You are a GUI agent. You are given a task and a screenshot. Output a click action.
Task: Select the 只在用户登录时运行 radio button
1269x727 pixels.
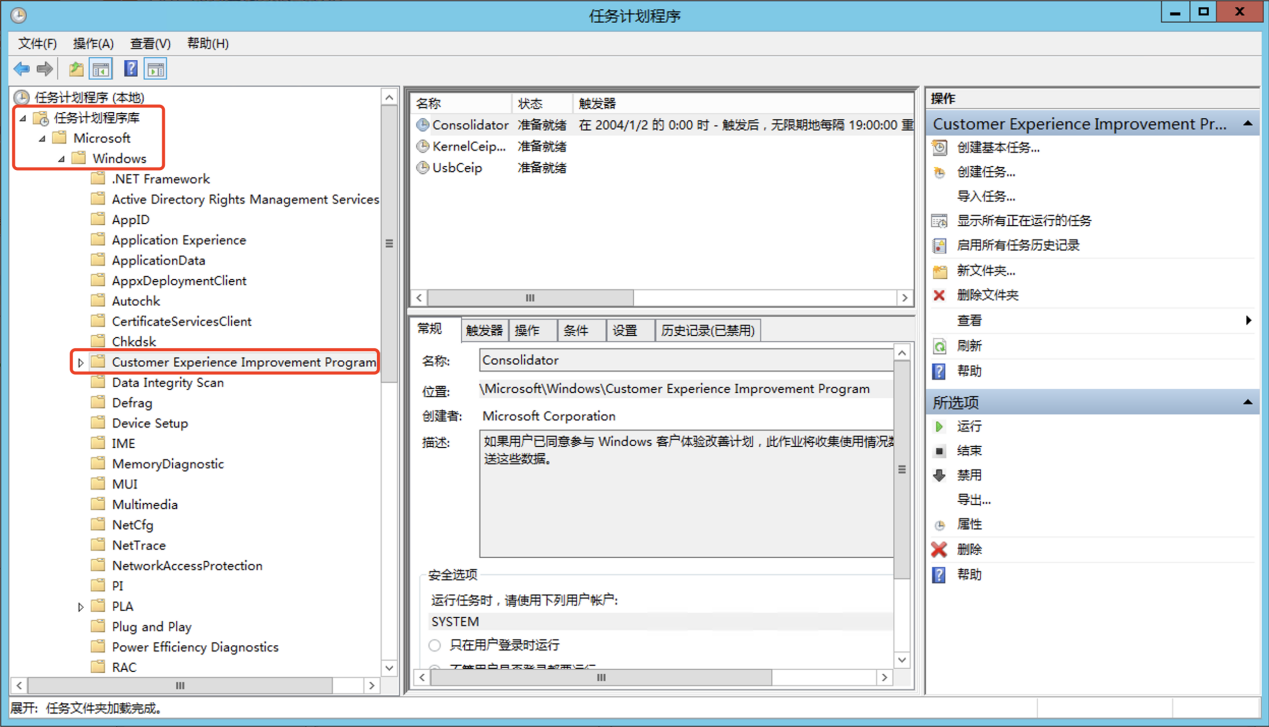pyautogui.click(x=435, y=645)
